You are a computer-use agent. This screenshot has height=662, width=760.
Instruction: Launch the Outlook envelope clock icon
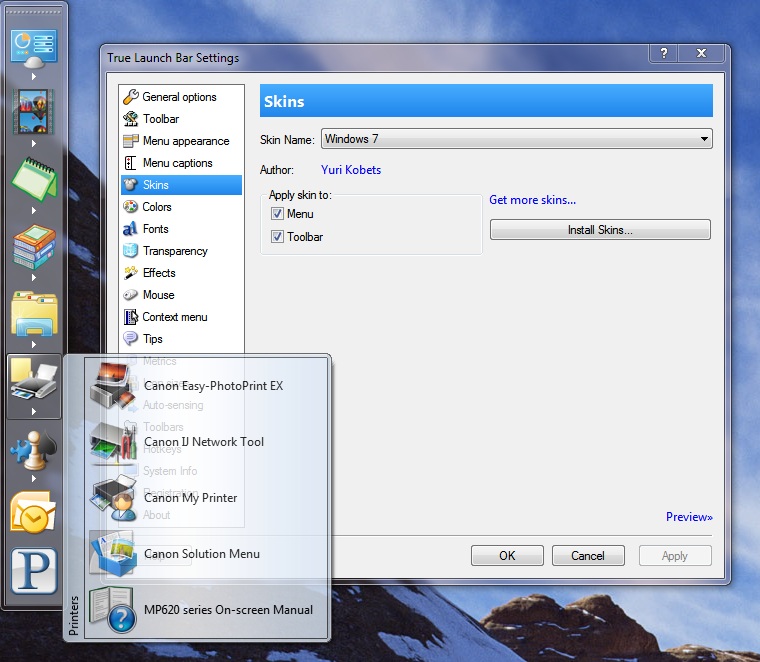pyautogui.click(x=33, y=512)
